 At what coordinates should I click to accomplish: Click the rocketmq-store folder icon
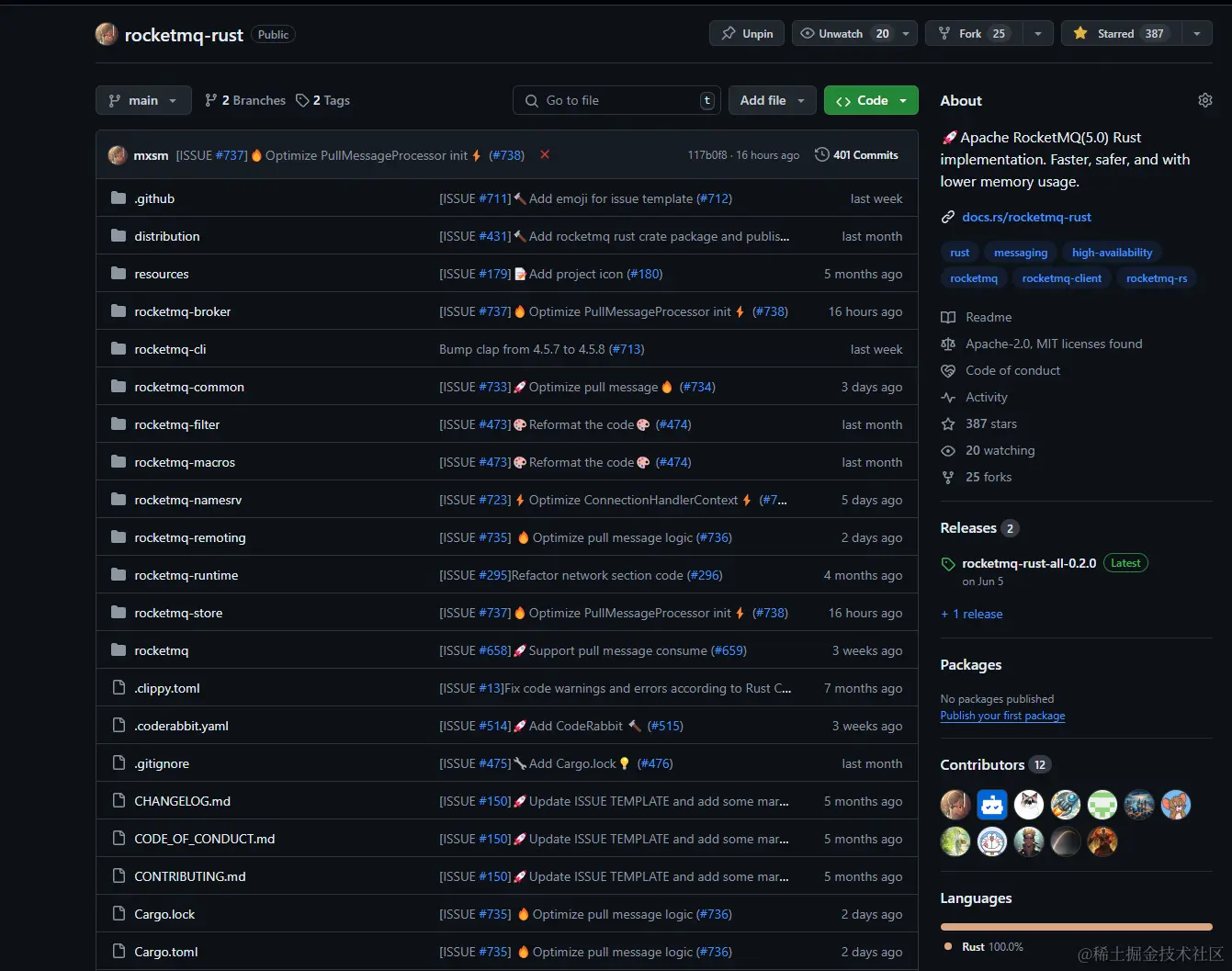point(119,613)
